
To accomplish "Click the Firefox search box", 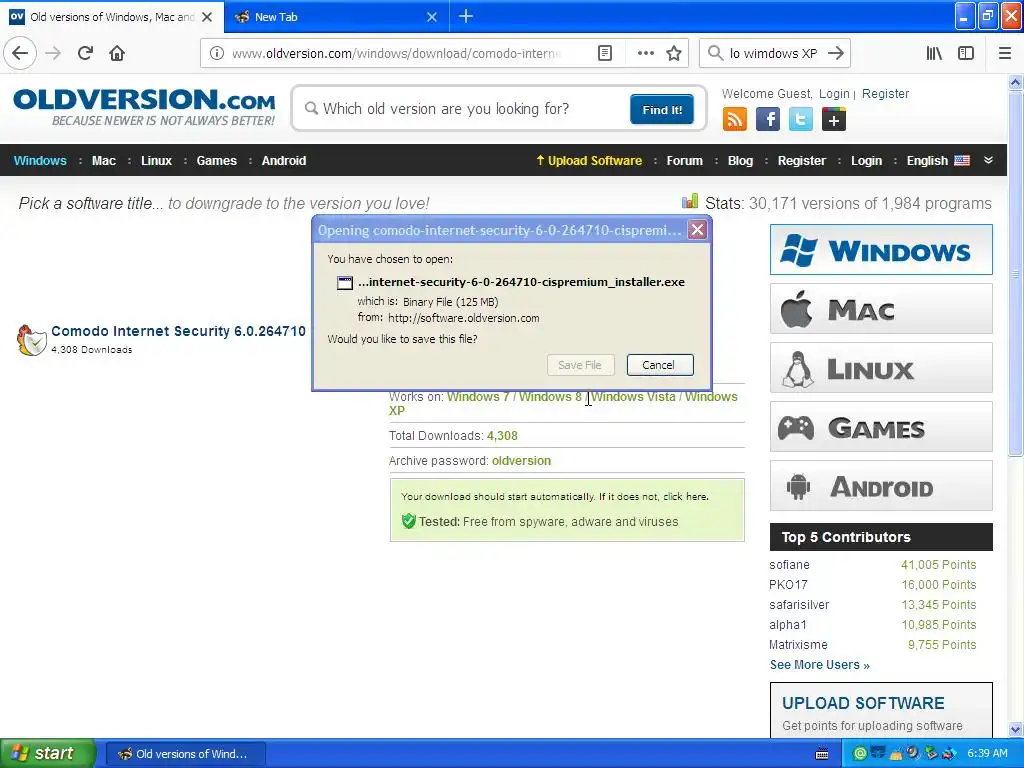I will (773, 54).
